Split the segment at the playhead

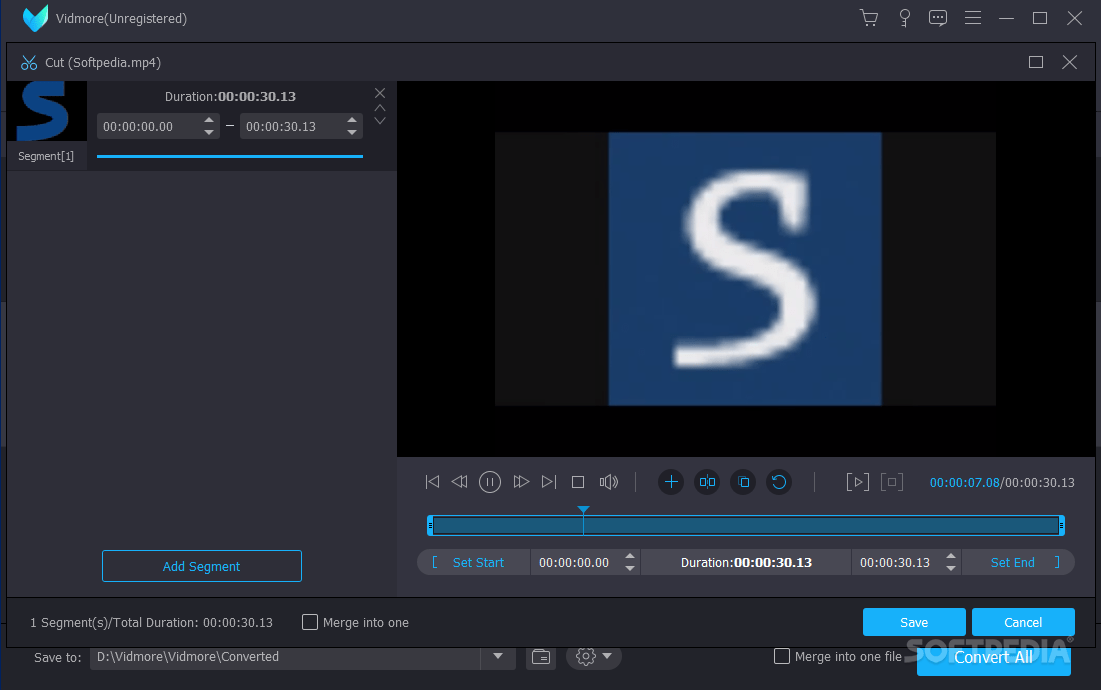coord(707,481)
